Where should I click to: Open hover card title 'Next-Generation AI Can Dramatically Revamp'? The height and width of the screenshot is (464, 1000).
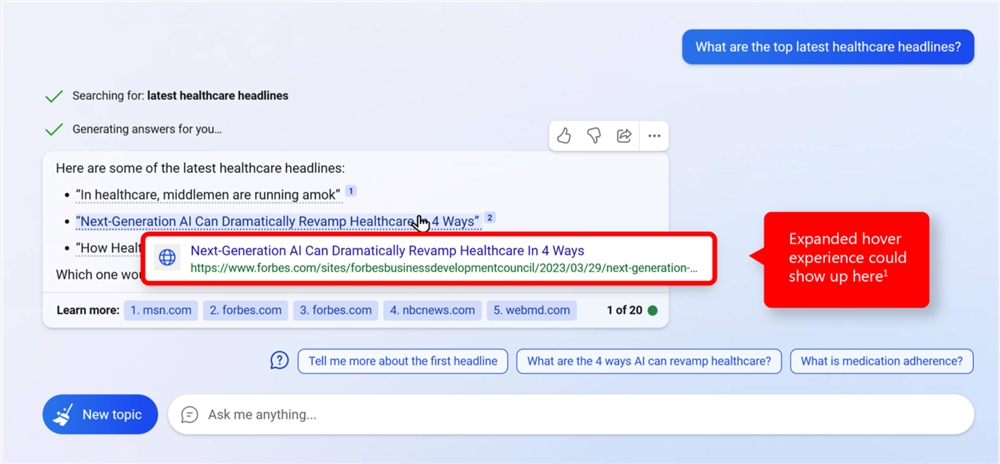(x=387, y=250)
